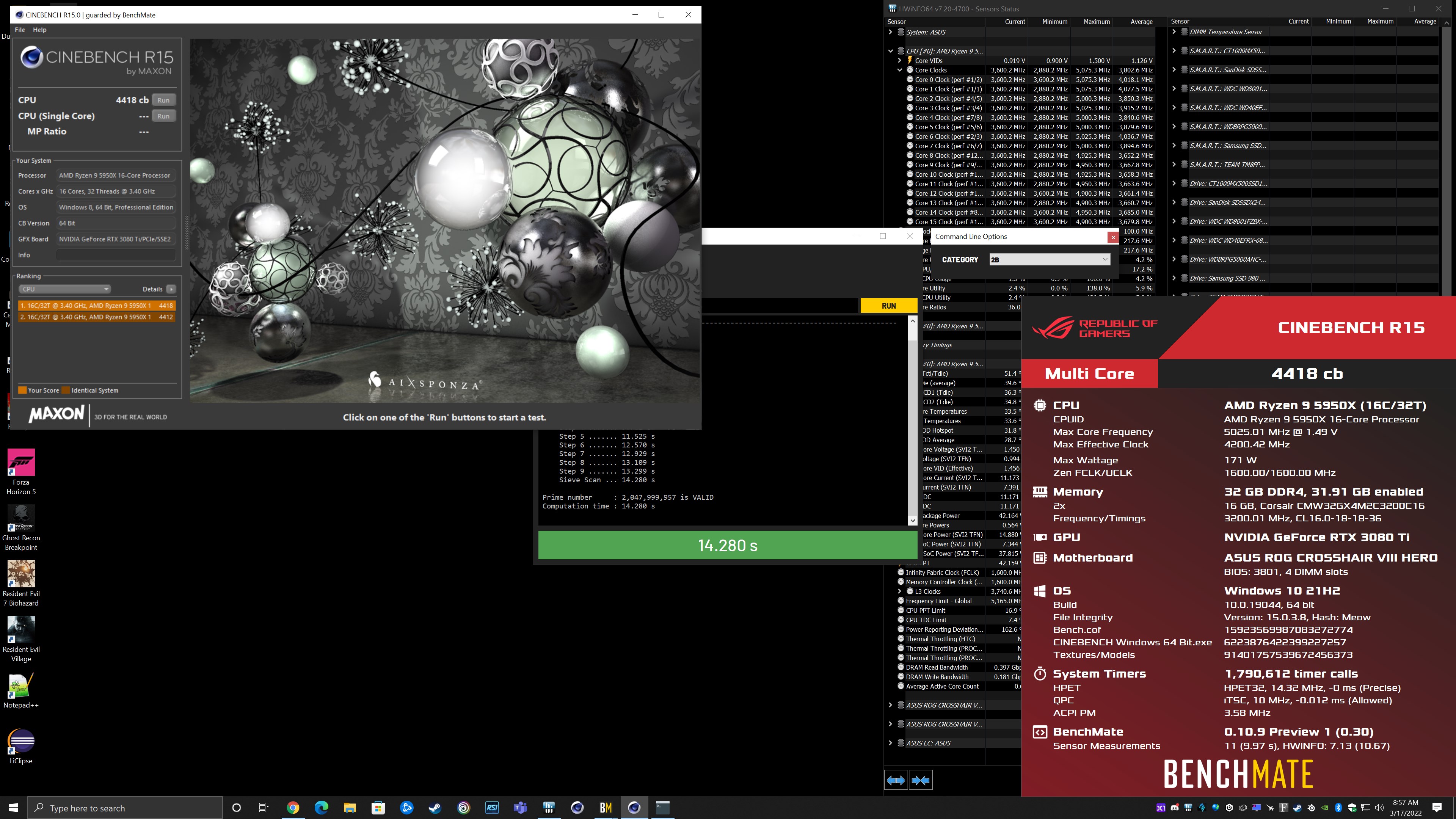This screenshot has height=819, width=1456.
Task: Open Steam from the taskbar
Action: tap(435, 808)
